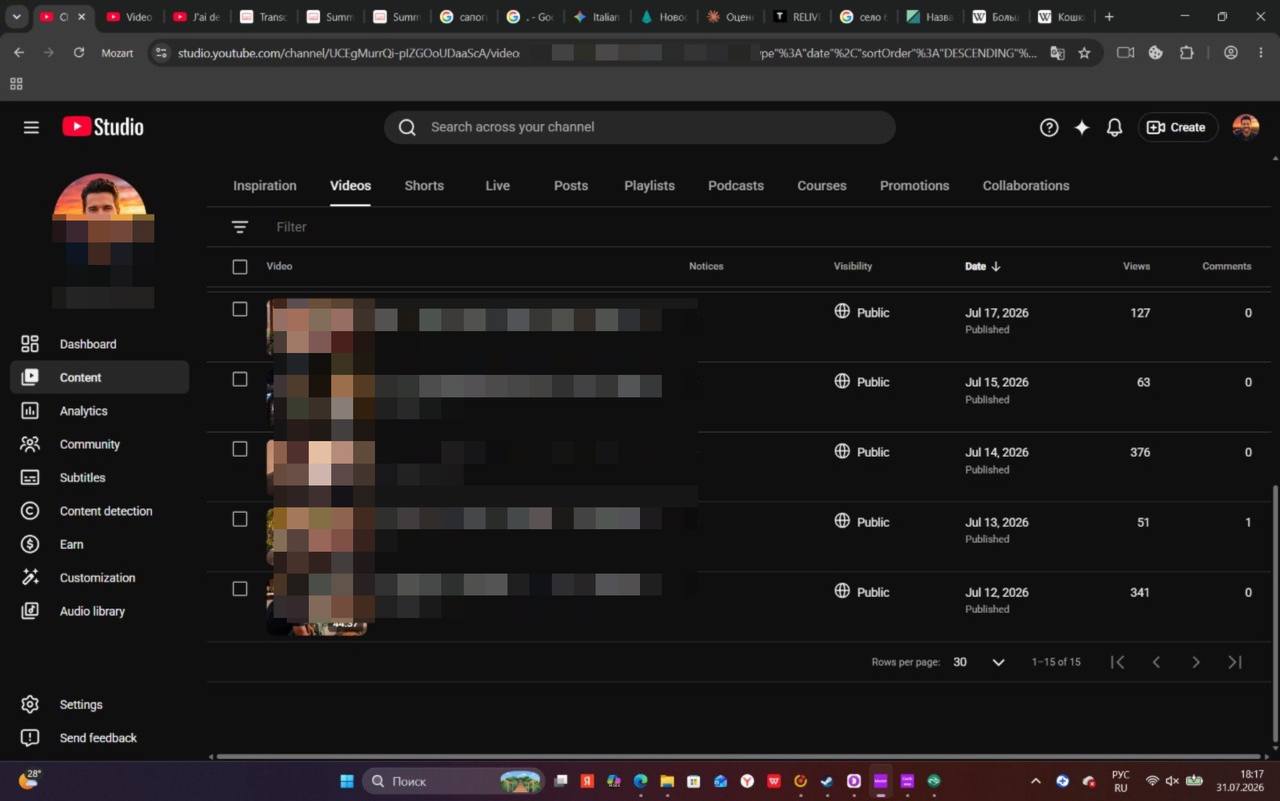Go to the first page of results
The height and width of the screenshot is (801, 1280).
point(1118,662)
